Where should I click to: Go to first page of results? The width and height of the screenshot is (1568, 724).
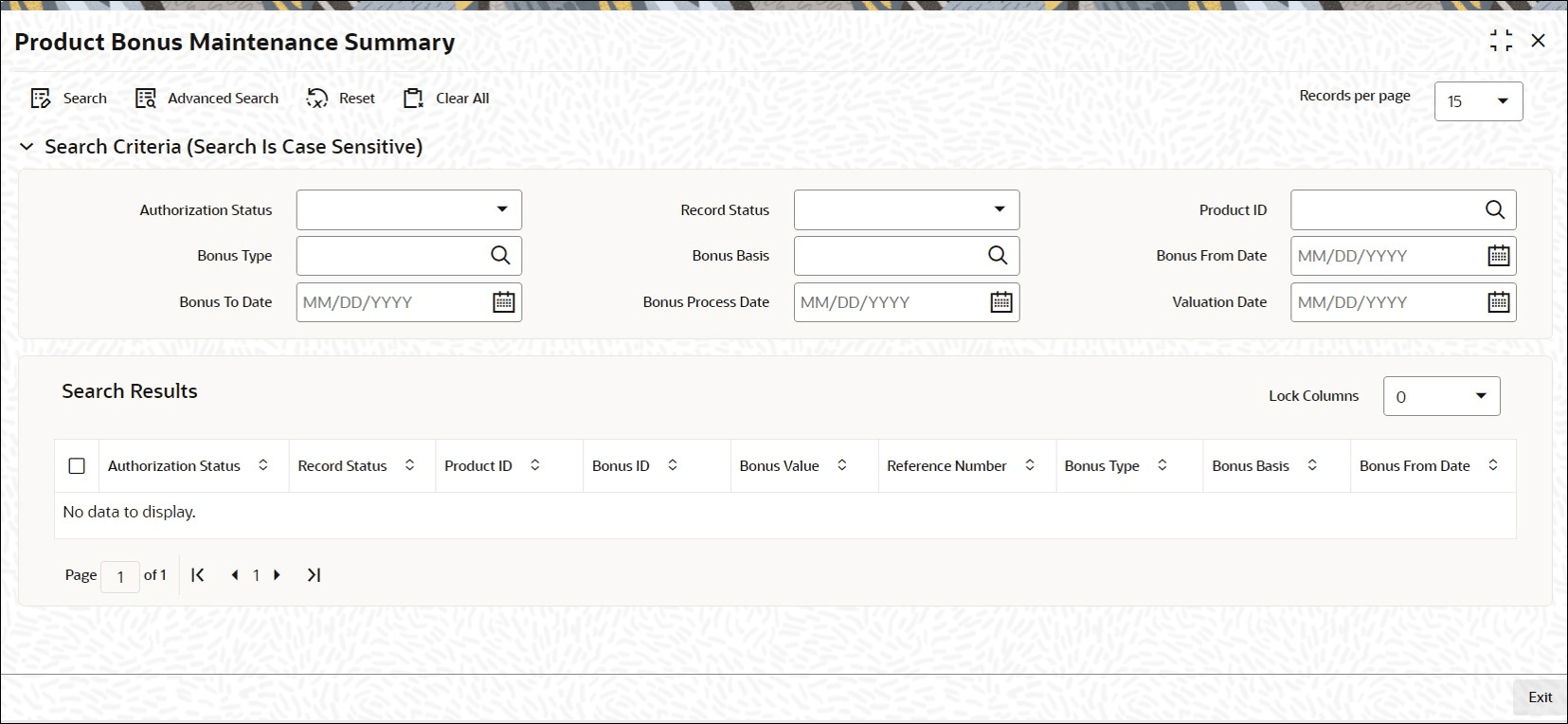[x=198, y=575]
